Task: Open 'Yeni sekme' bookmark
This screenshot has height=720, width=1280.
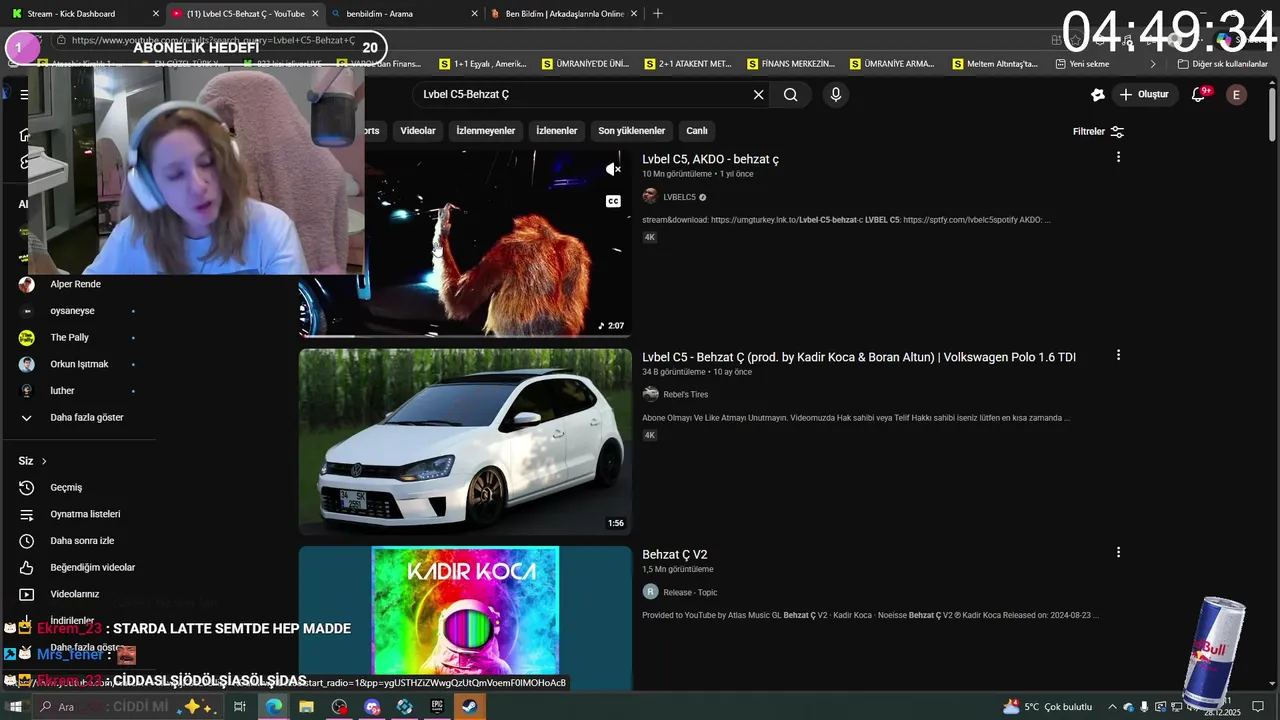Action: click(x=1082, y=64)
